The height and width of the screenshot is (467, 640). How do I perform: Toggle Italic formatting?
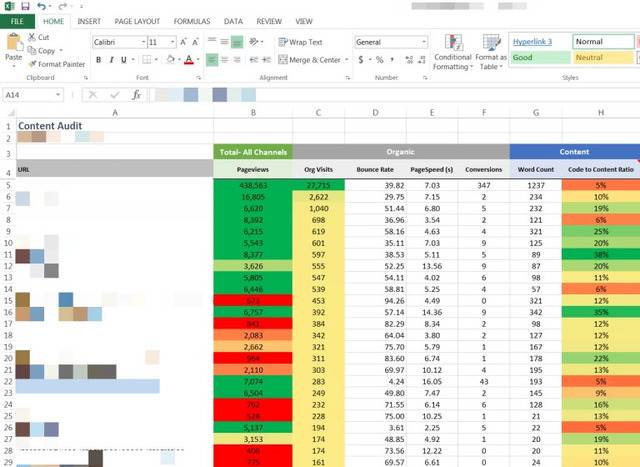coord(111,60)
